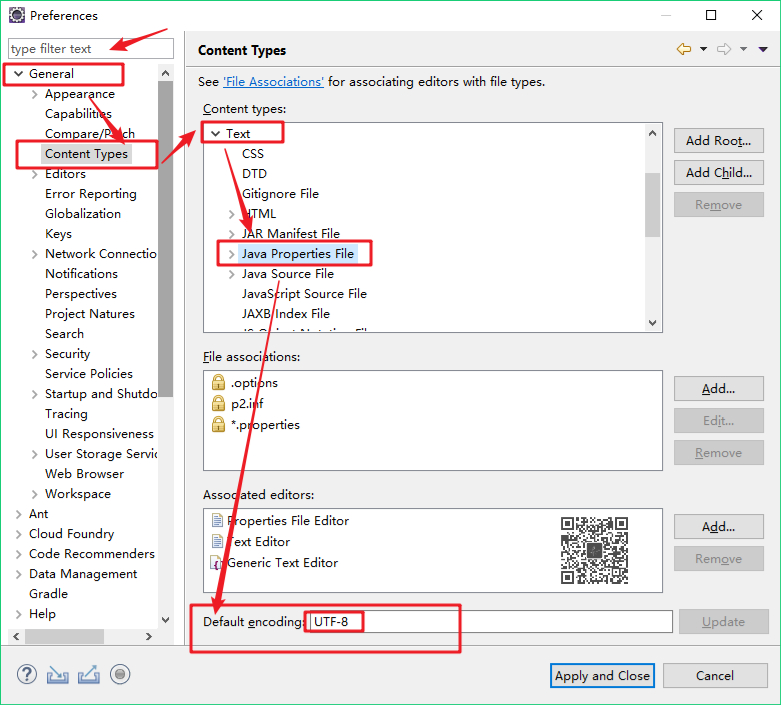The height and width of the screenshot is (705, 781).
Task: Click the Export preferences icon
Action: 89,675
